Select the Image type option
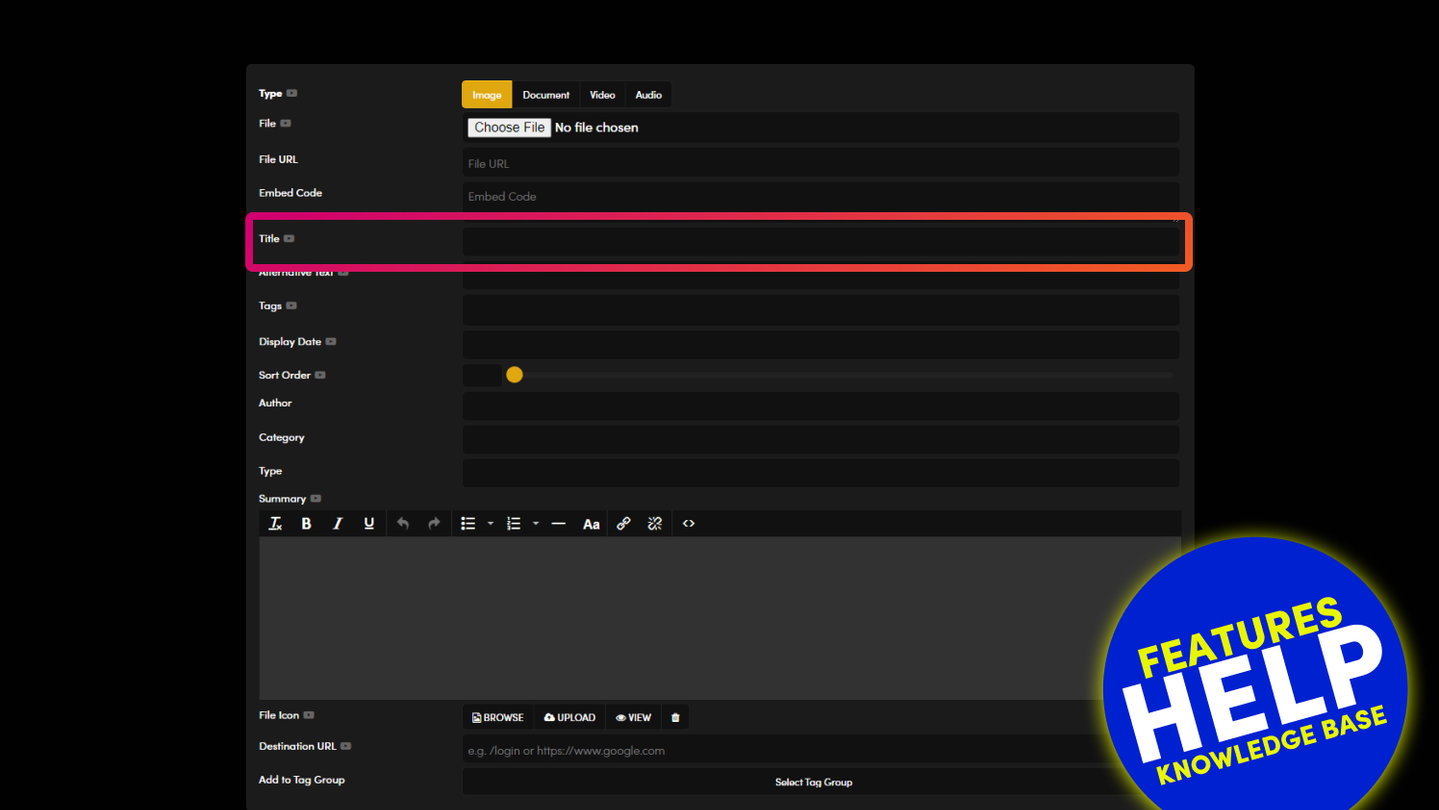This screenshot has height=810, width=1439. click(487, 95)
